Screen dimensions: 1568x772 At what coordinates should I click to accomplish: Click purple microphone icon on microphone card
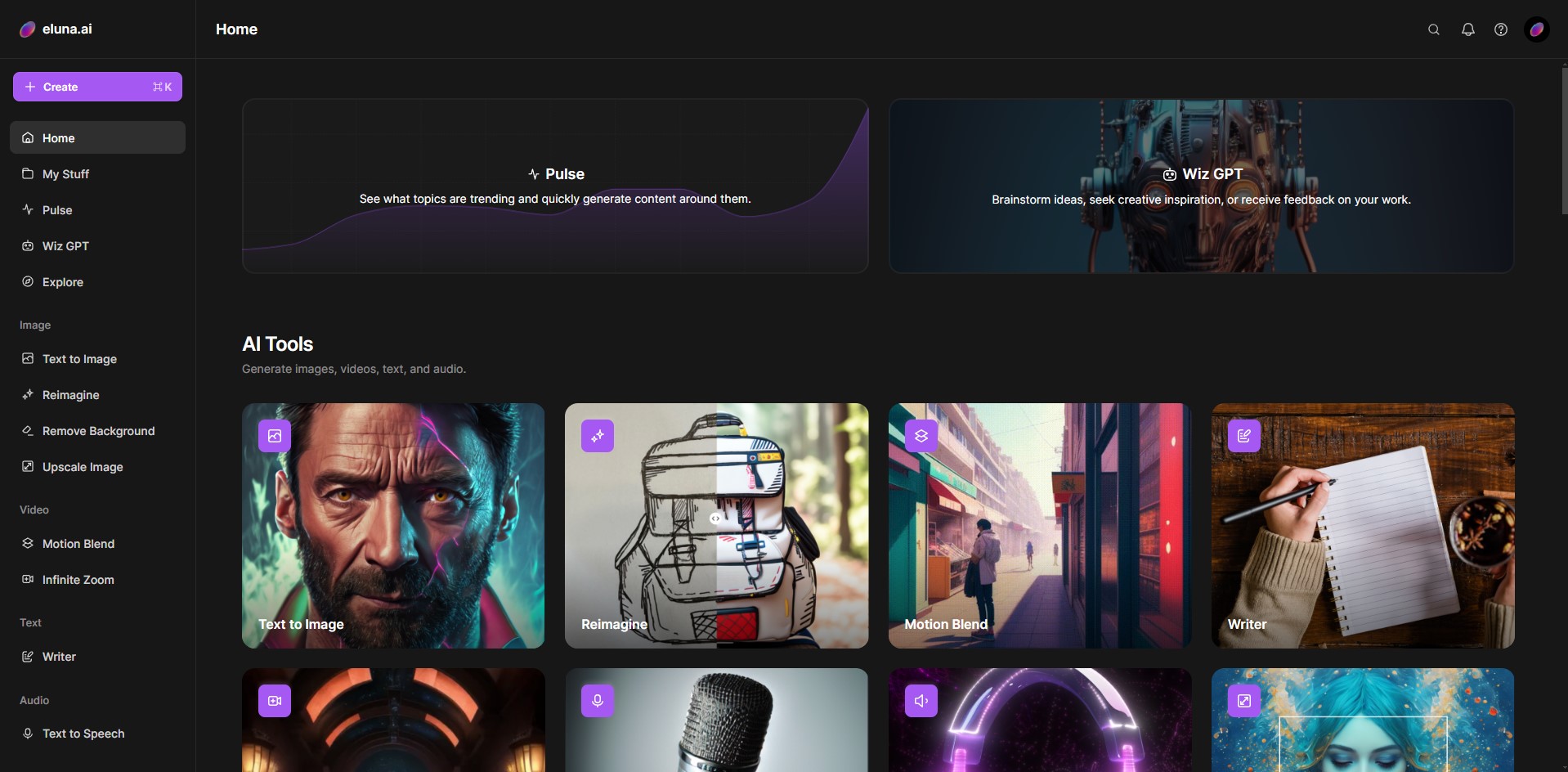point(598,701)
